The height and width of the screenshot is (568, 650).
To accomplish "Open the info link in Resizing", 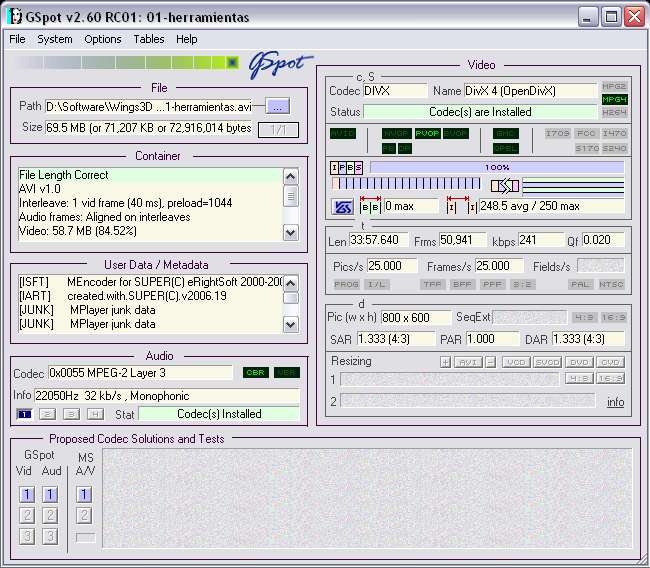I will (x=616, y=402).
